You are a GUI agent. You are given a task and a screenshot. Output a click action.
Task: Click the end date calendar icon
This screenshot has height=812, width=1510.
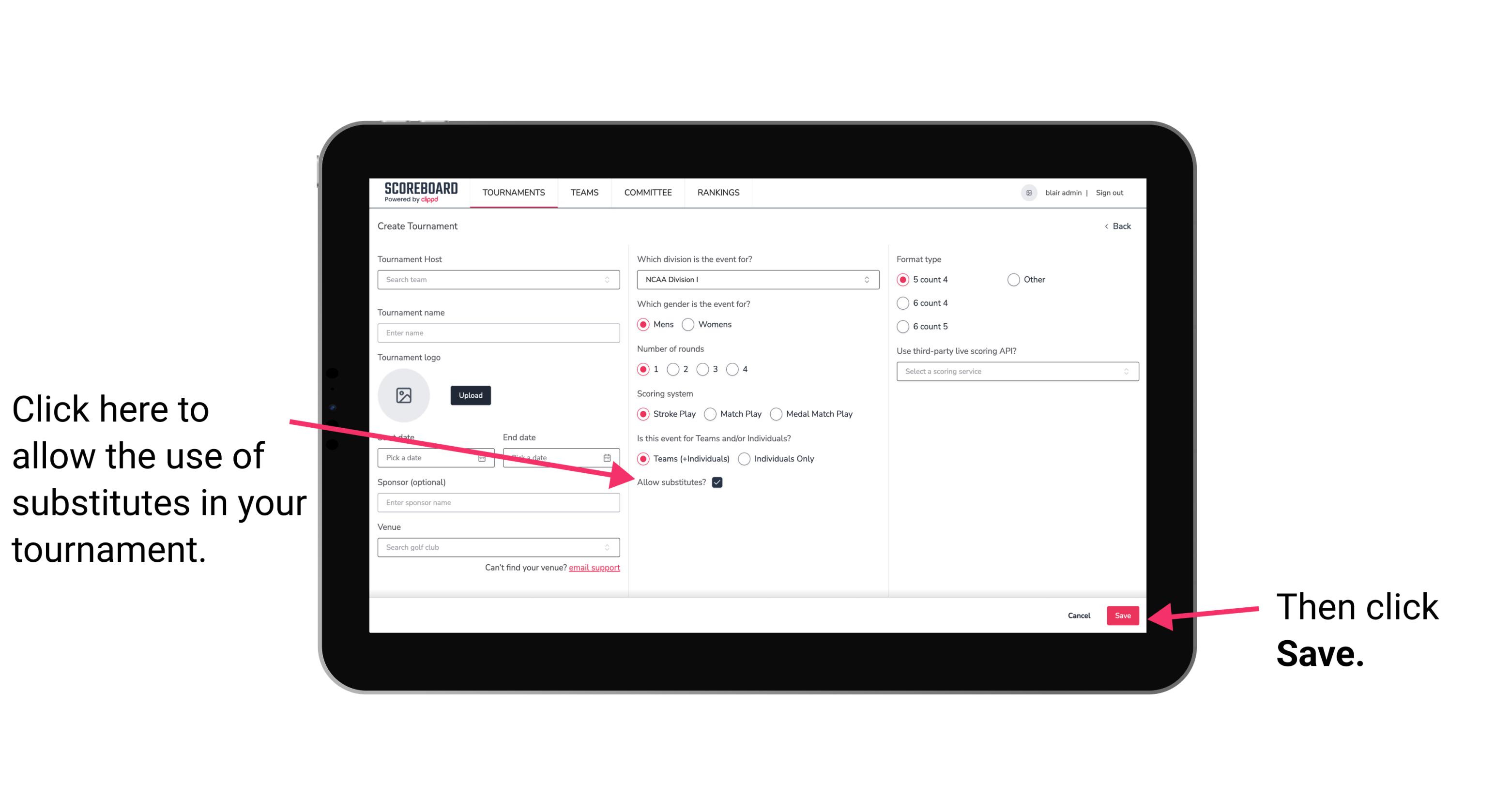610,458
